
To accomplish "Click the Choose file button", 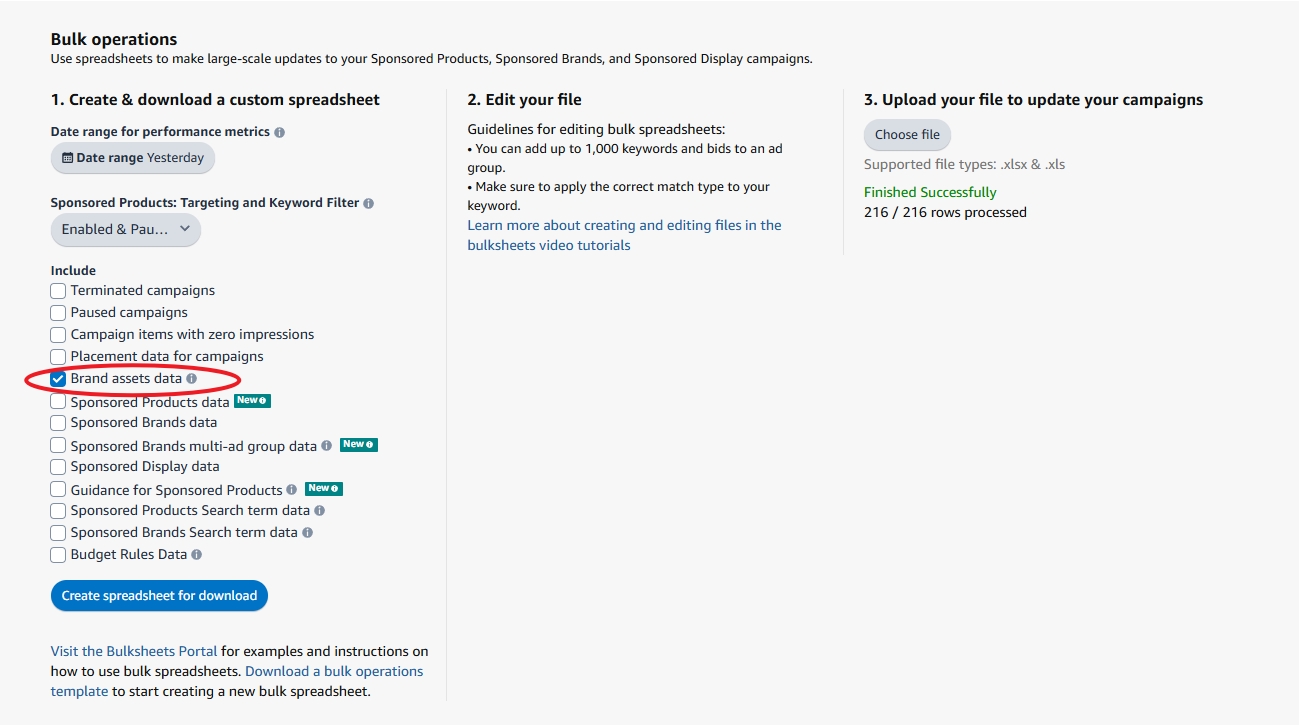I will pyautogui.click(x=906, y=134).
